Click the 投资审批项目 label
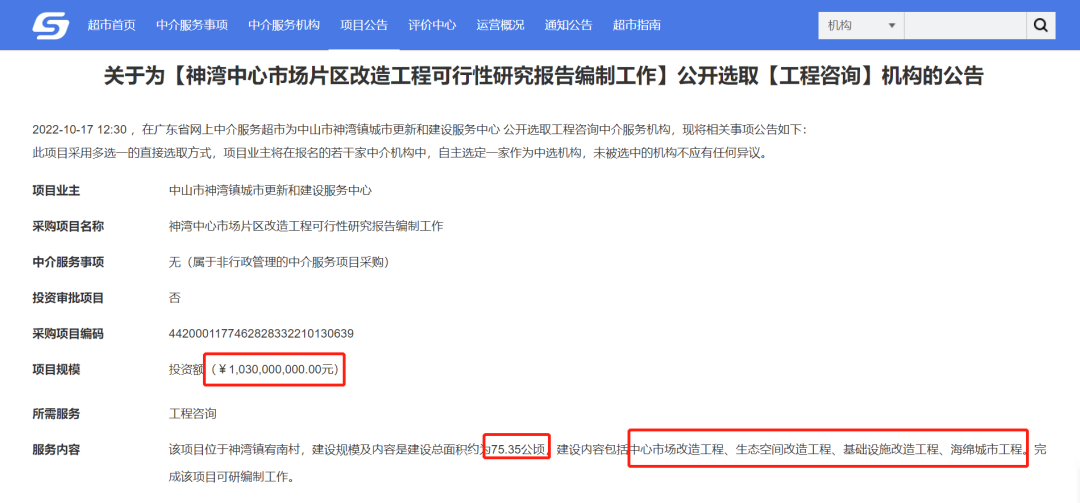1080x503 pixels. coord(68,298)
